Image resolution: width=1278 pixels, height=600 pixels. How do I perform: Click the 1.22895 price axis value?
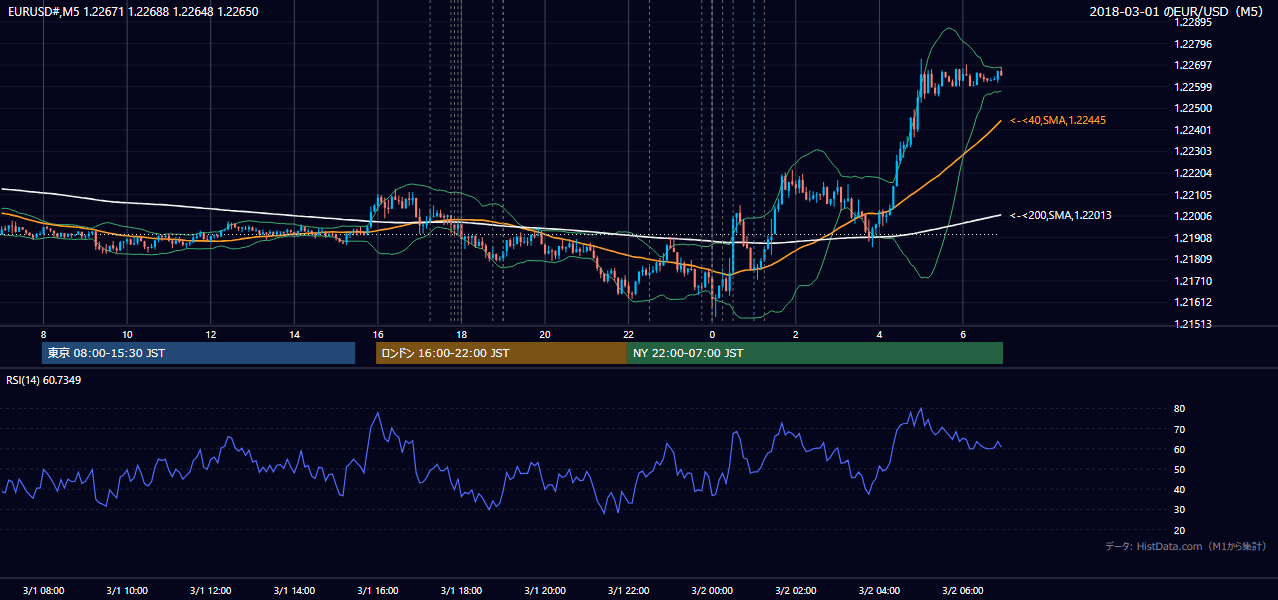(1192, 22)
